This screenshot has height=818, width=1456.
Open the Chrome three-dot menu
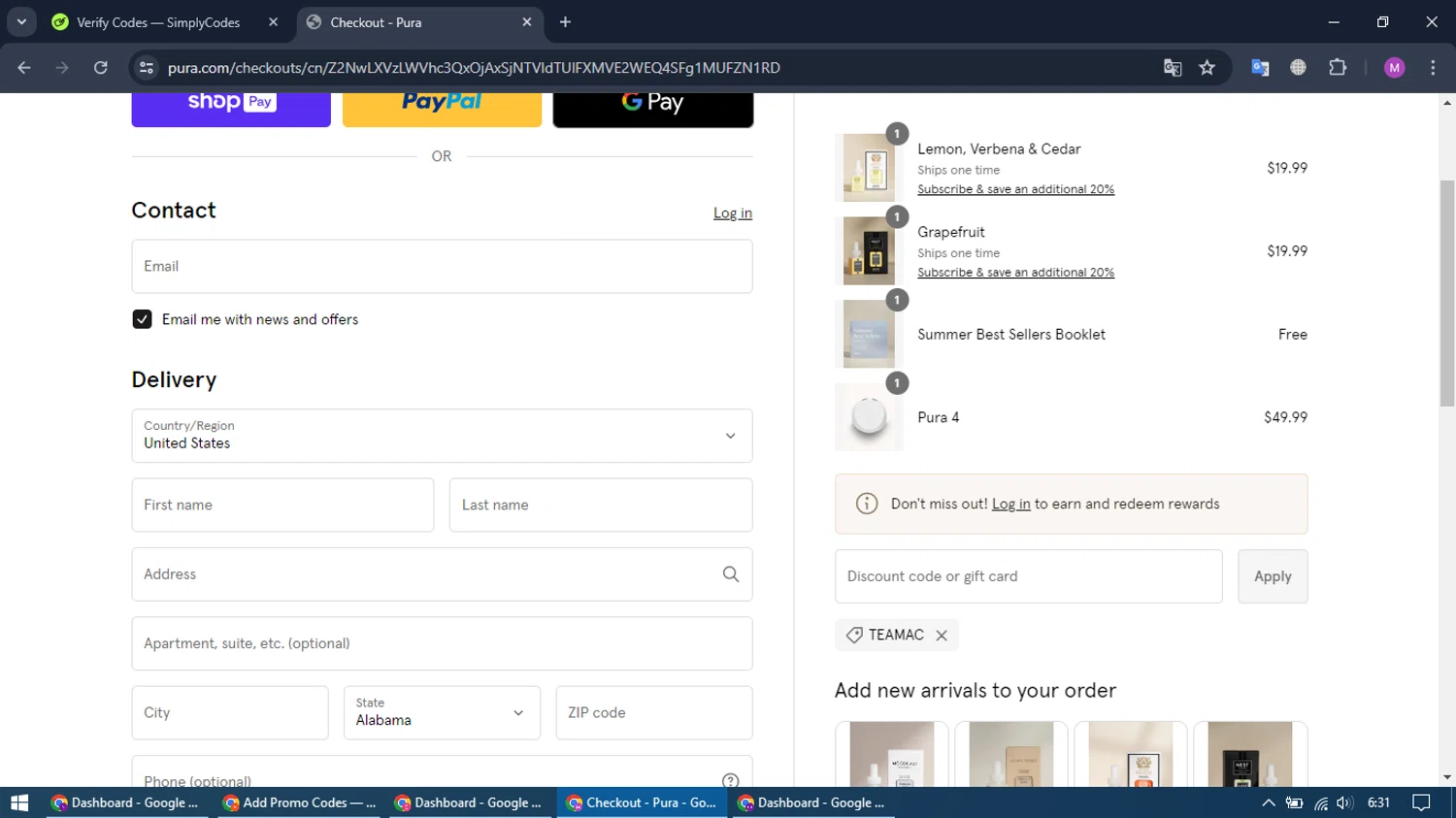click(1433, 68)
